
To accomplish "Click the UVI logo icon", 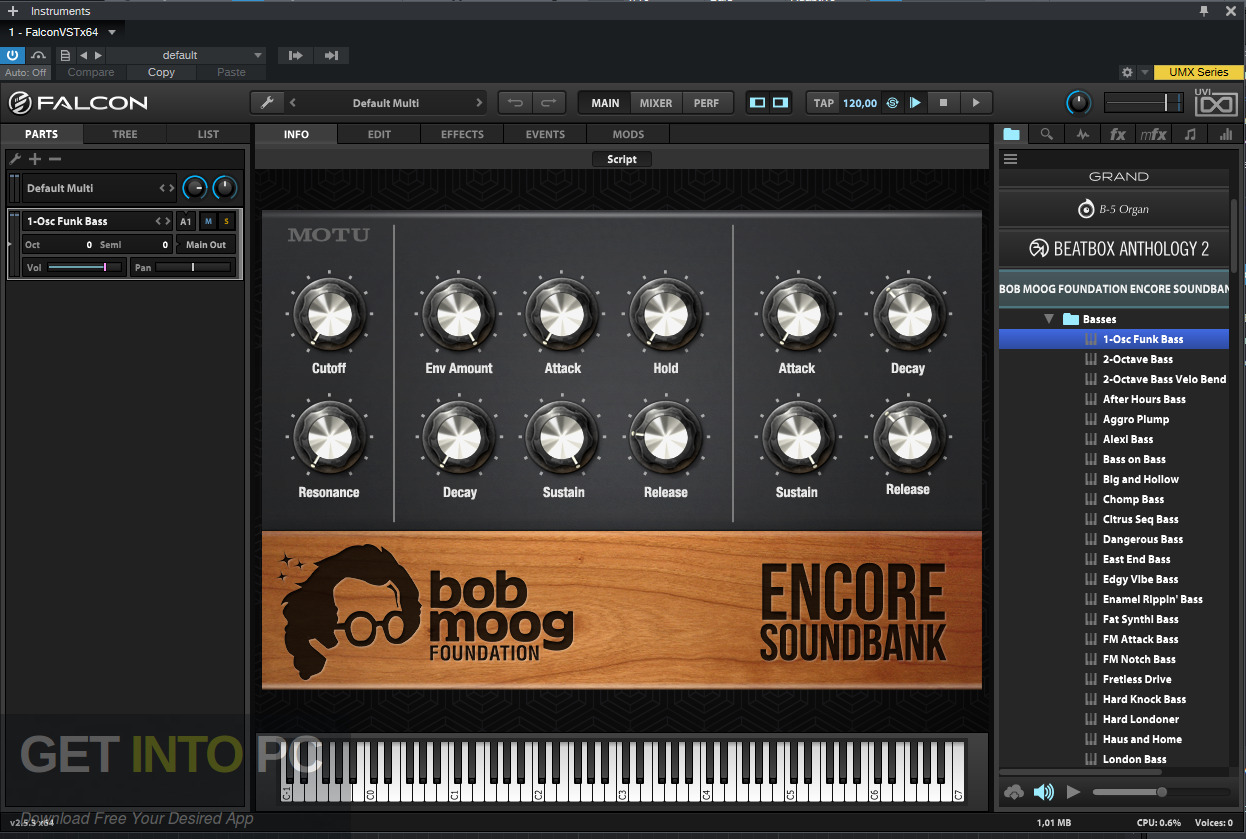I will [x=1217, y=102].
